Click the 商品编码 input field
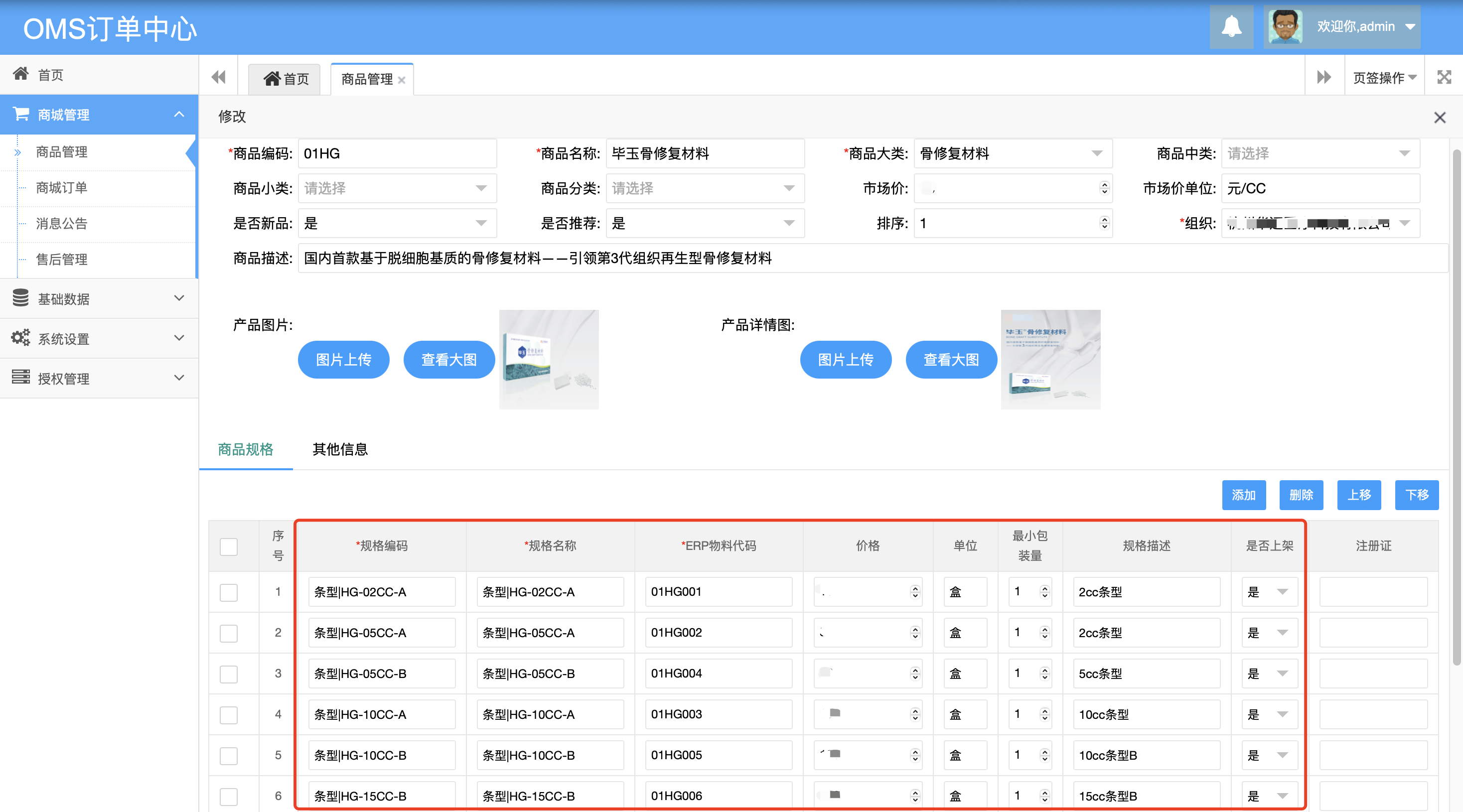Viewport: 1463px width, 812px height. click(x=397, y=153)
